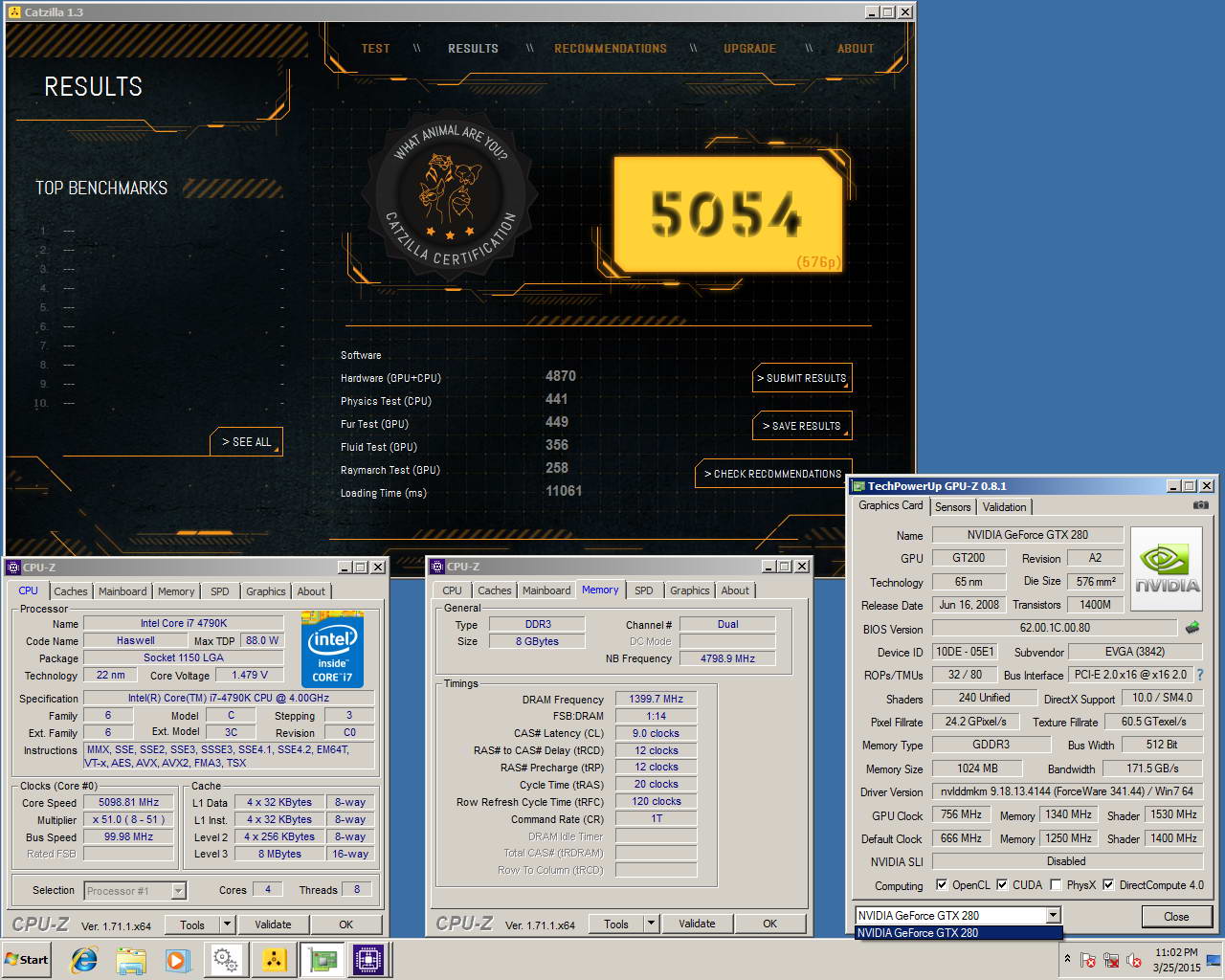This screenshot has width=1225, height=980.
Task: Switch to the GPU-Z graphics card taskbar icon
Action: point(322,959)
